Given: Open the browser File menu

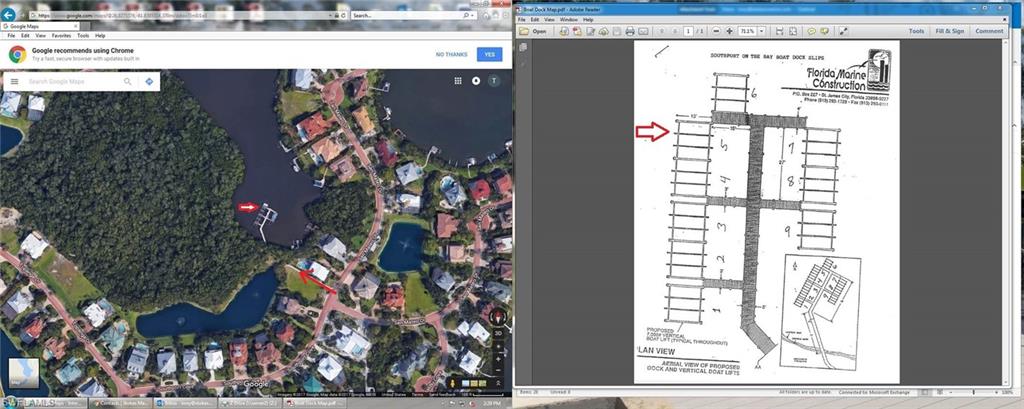Looking at the screenshot, I should pyautogui.click(x=10, y=36).
